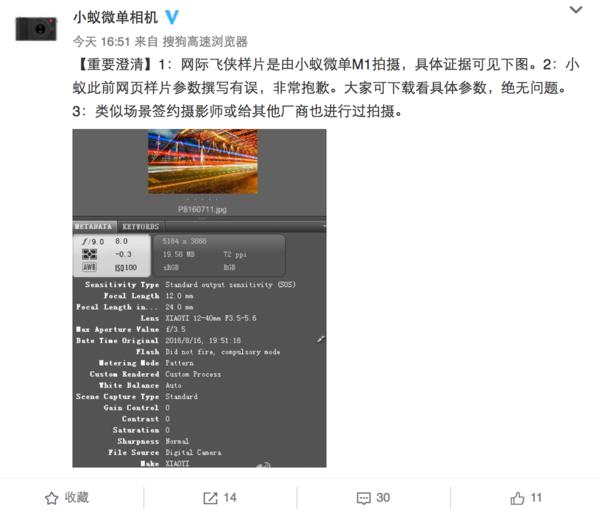600x517 pixels.
Task: Click the P8160711.jpg file name
Action: coord(202,209)
